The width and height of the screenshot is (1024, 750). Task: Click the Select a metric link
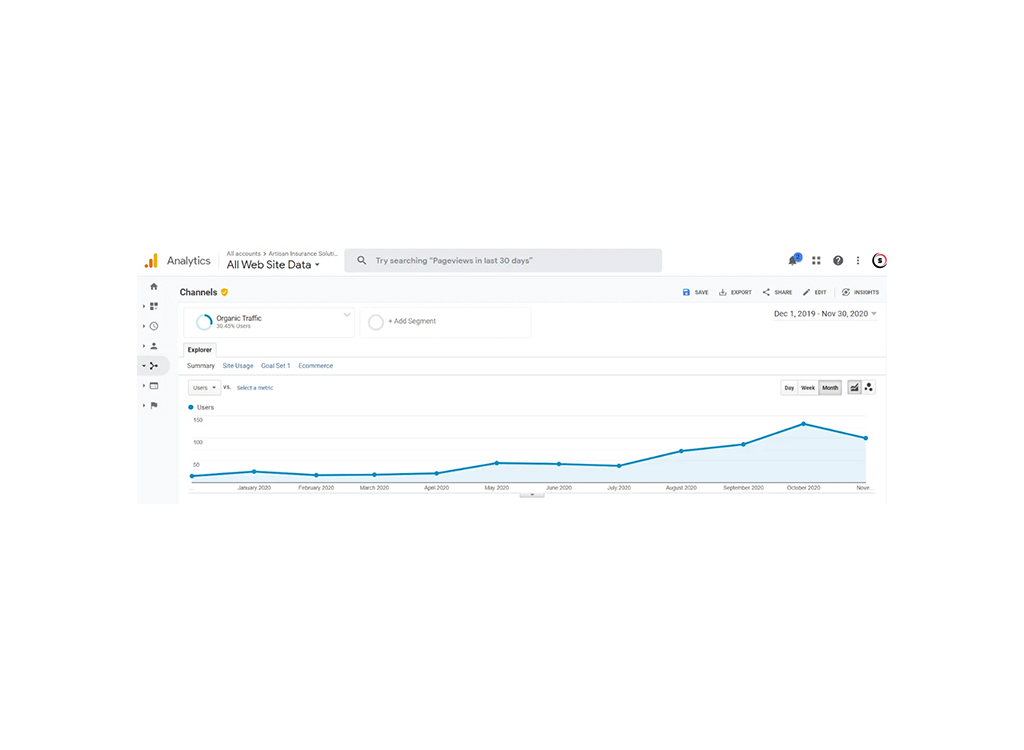point(253,387)
